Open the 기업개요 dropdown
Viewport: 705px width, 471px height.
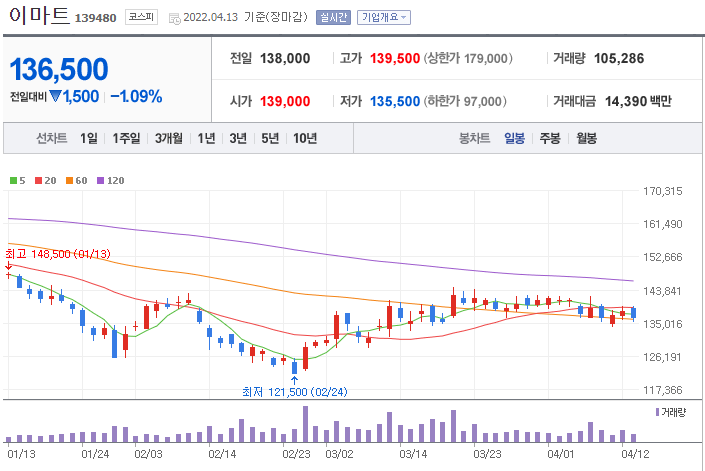(x=384, y=18)
